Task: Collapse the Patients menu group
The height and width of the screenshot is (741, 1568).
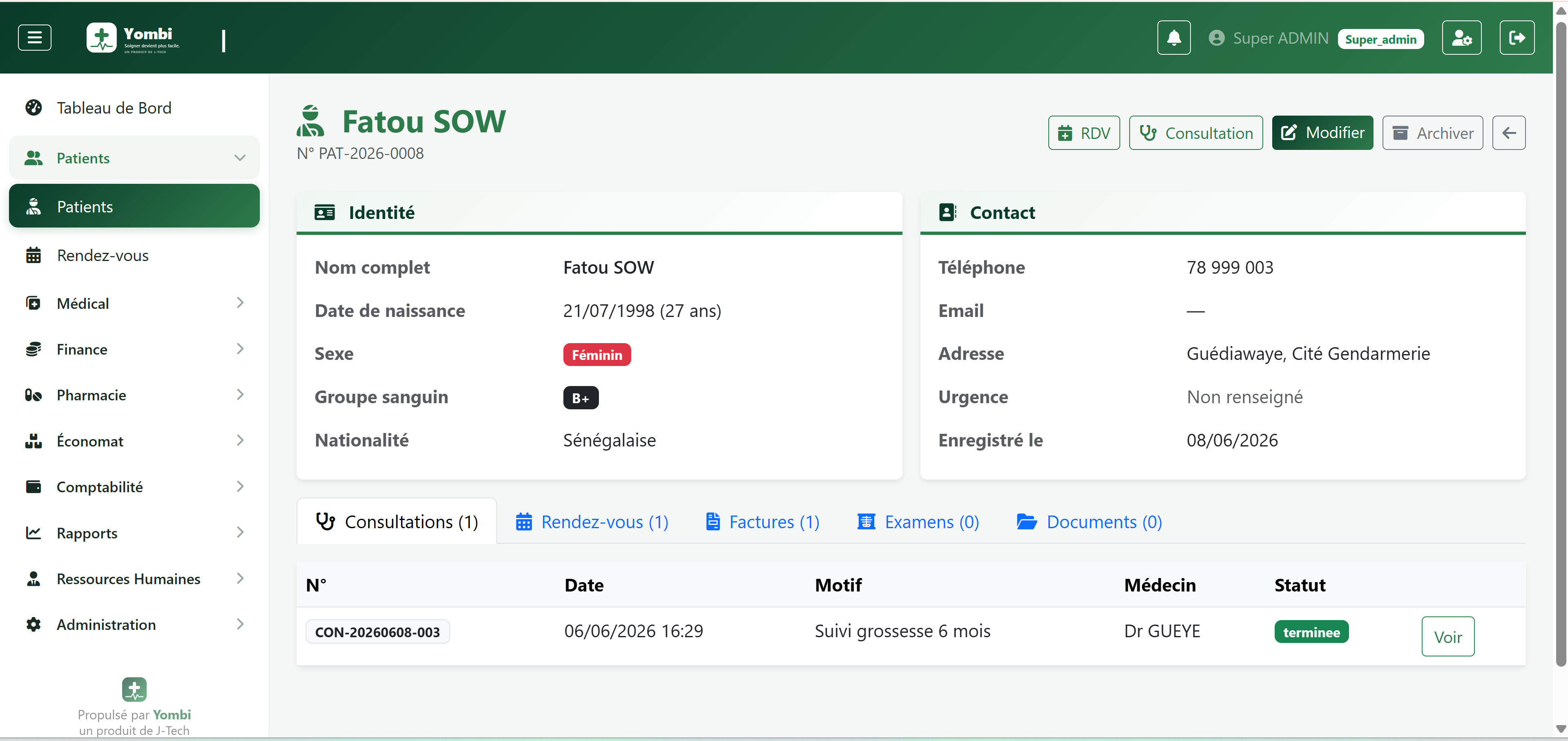Action: tap(134, 158)
